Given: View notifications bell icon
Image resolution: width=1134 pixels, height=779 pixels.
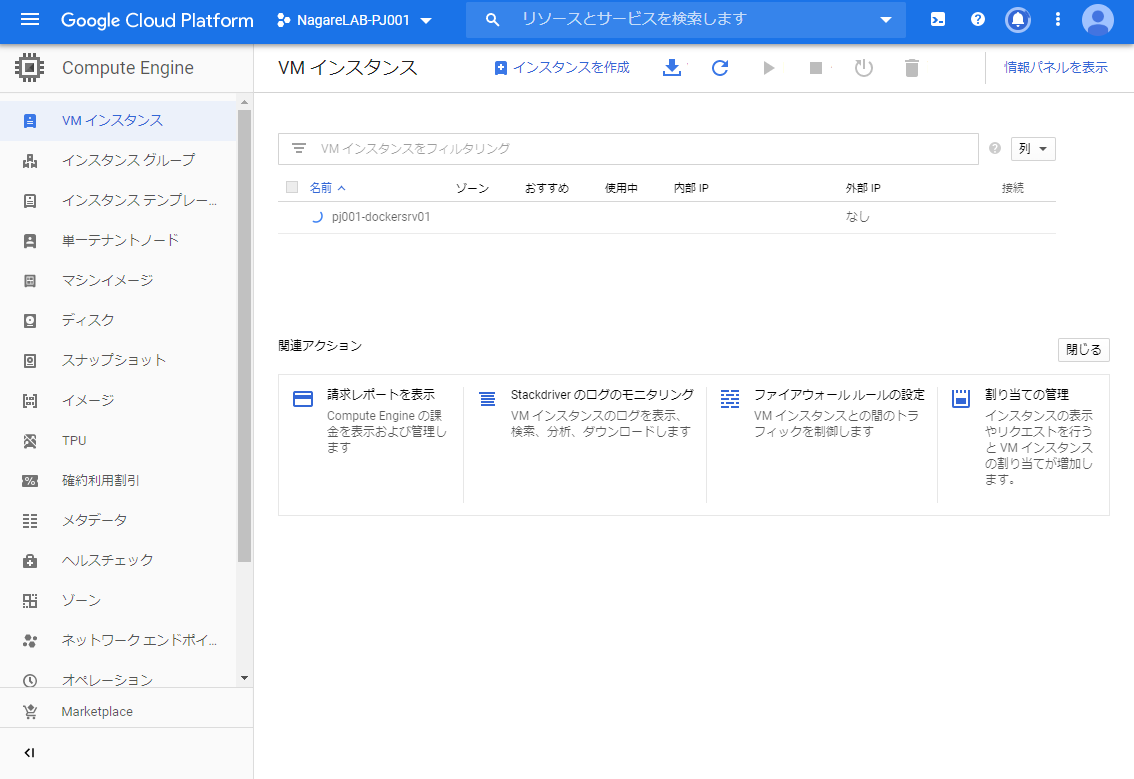Looking at the screenshot, I should (x=1018, y=20).
